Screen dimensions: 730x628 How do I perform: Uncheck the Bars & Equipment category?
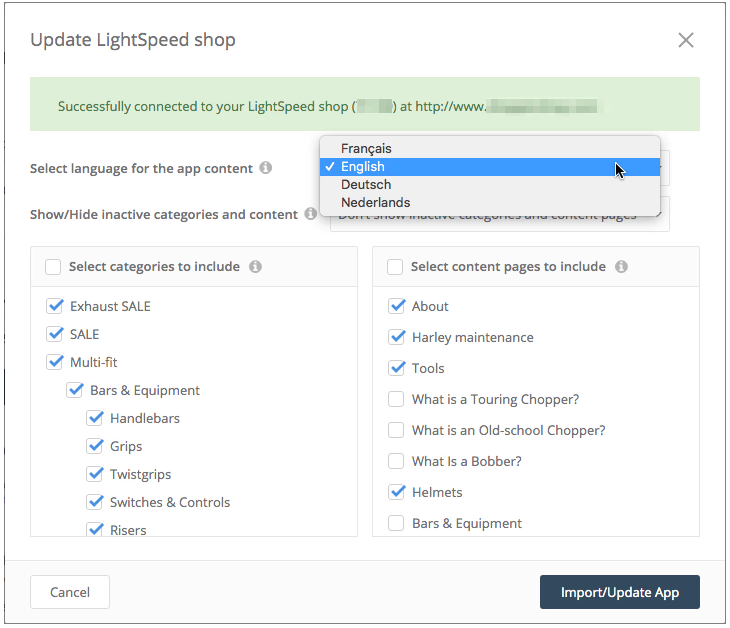click(75, 390)
